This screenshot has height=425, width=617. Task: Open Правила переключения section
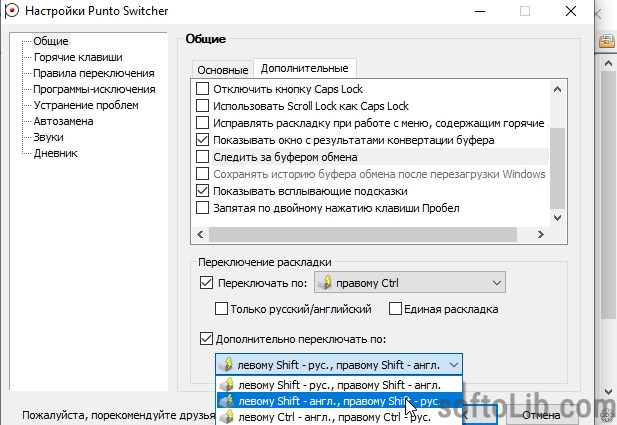tap(94, 73)
